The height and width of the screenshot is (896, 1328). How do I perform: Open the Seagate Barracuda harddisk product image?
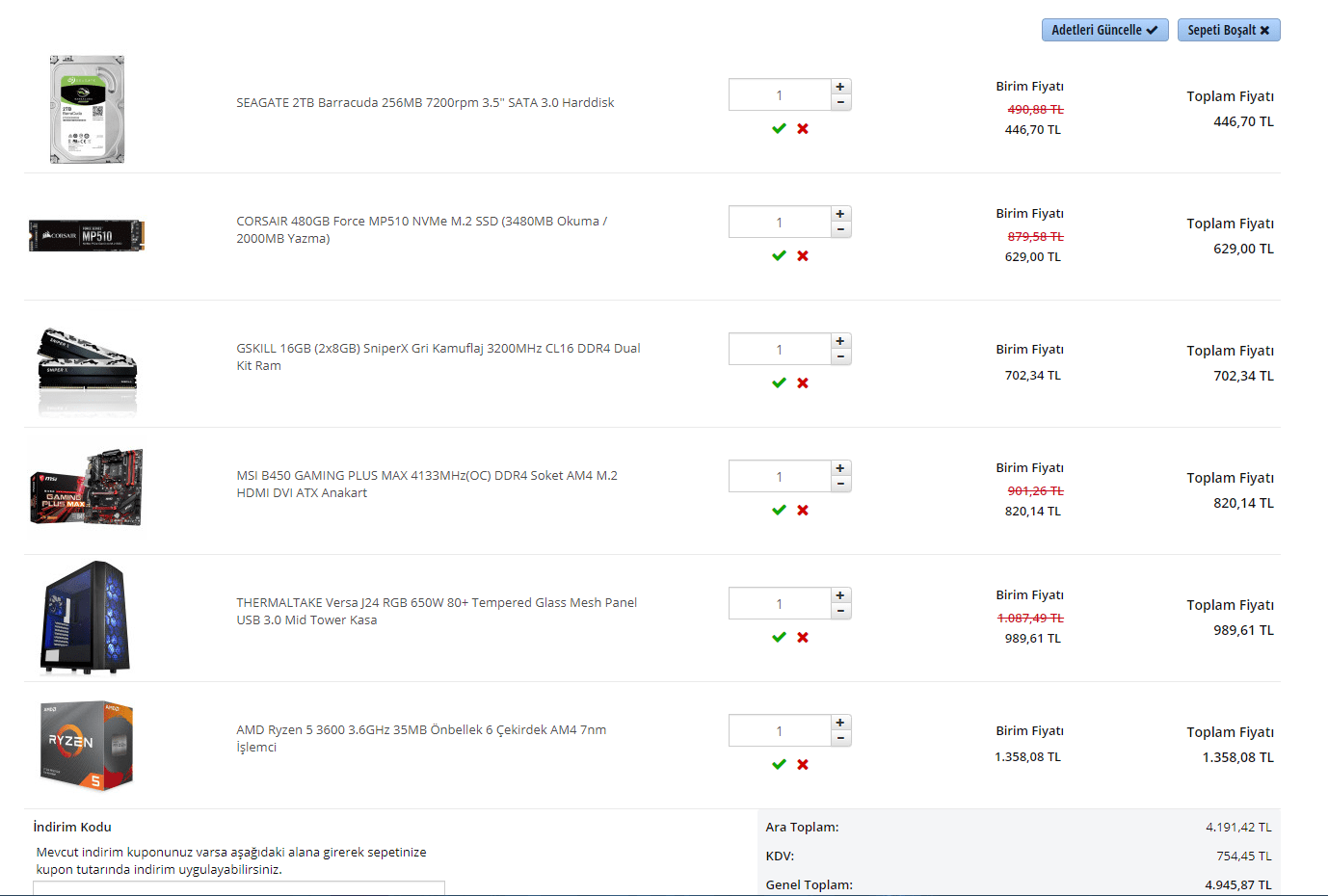[87, 109]
